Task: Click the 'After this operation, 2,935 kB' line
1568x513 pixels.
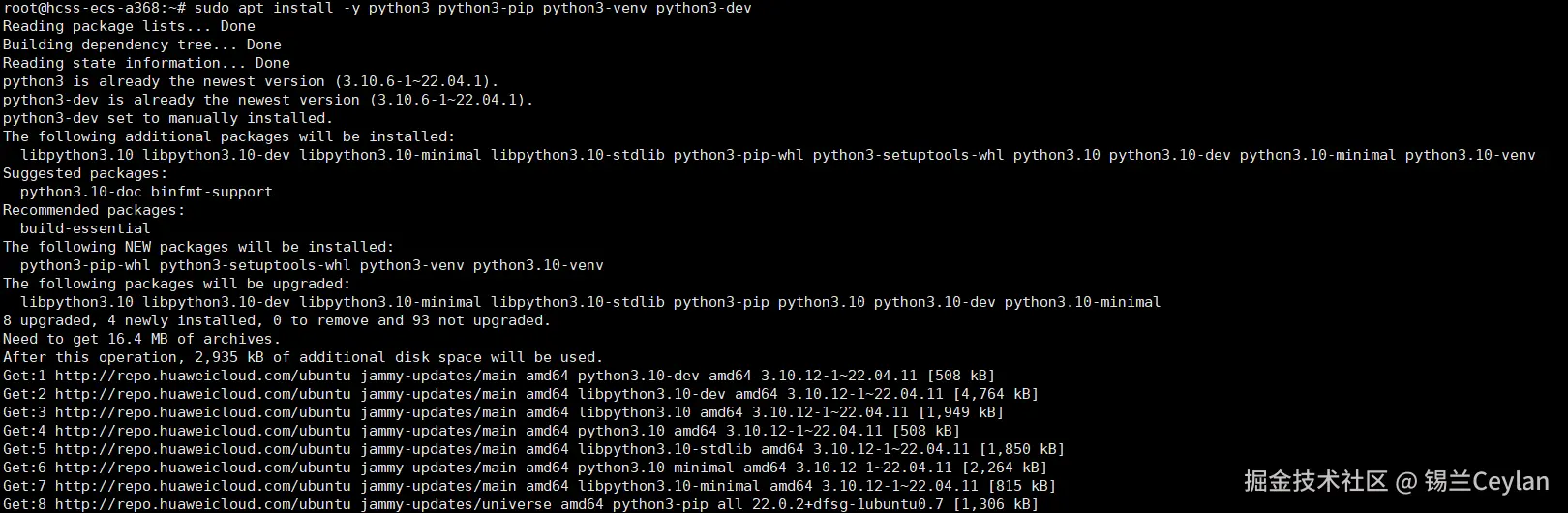Action: point(302,357)
